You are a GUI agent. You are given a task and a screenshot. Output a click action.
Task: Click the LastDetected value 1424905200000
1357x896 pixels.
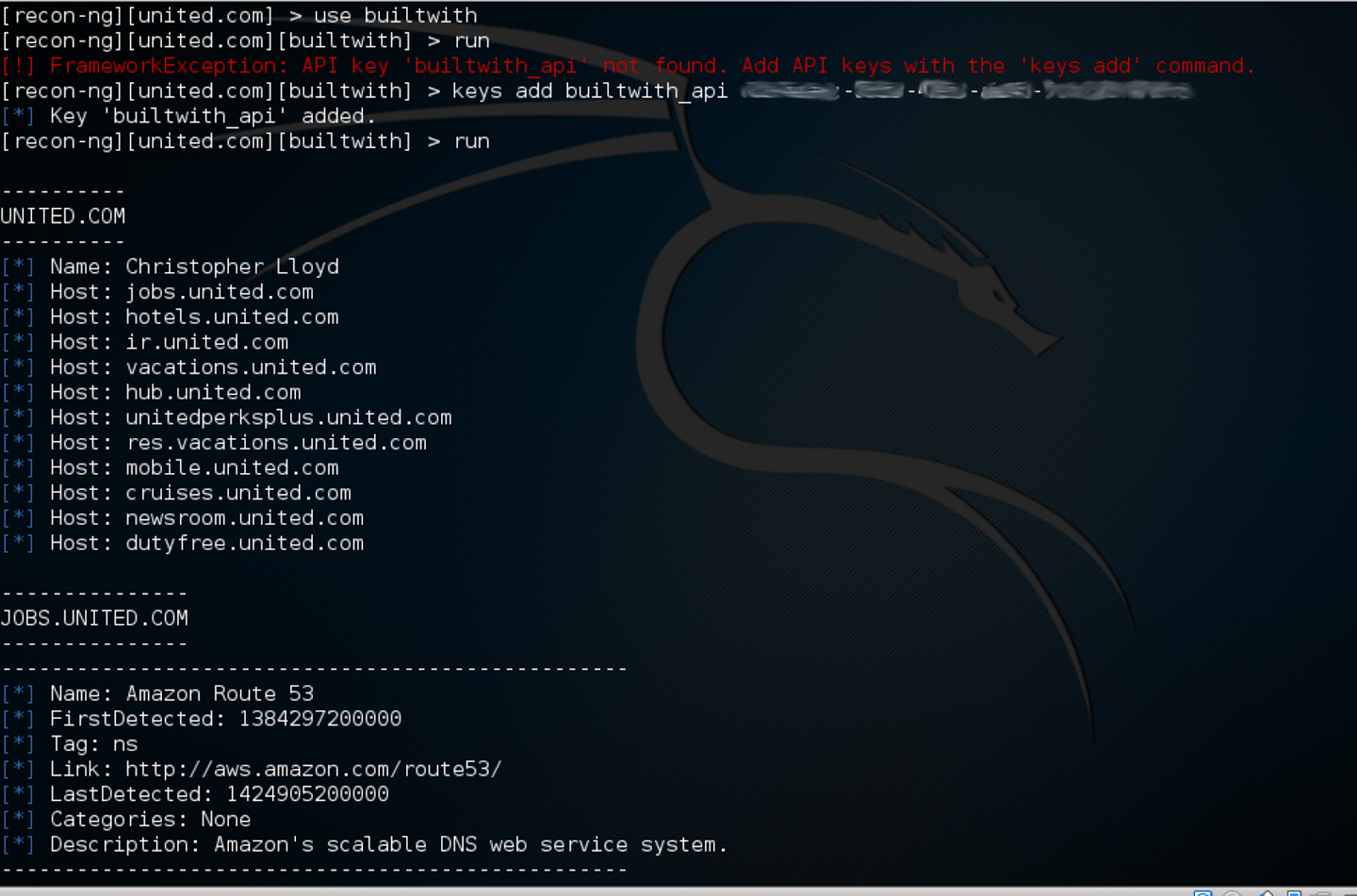[308, 795]
